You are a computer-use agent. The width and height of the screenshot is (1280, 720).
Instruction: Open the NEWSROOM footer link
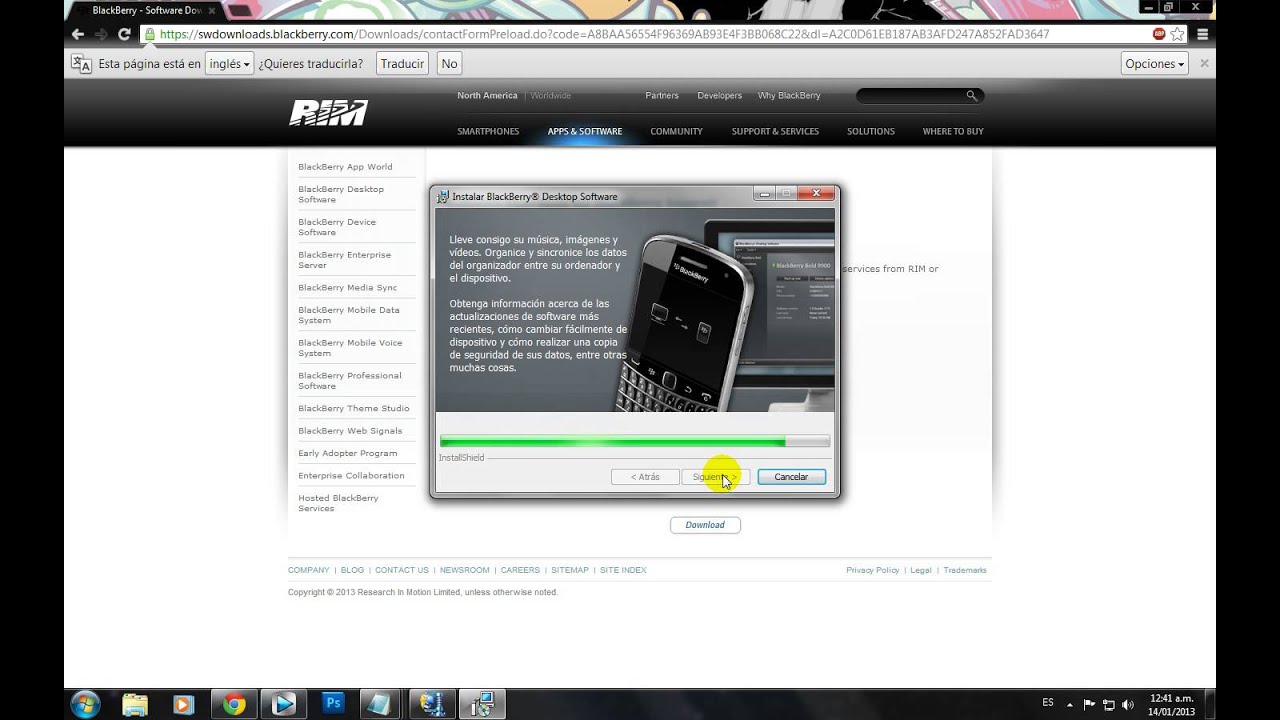coord(465,570)
